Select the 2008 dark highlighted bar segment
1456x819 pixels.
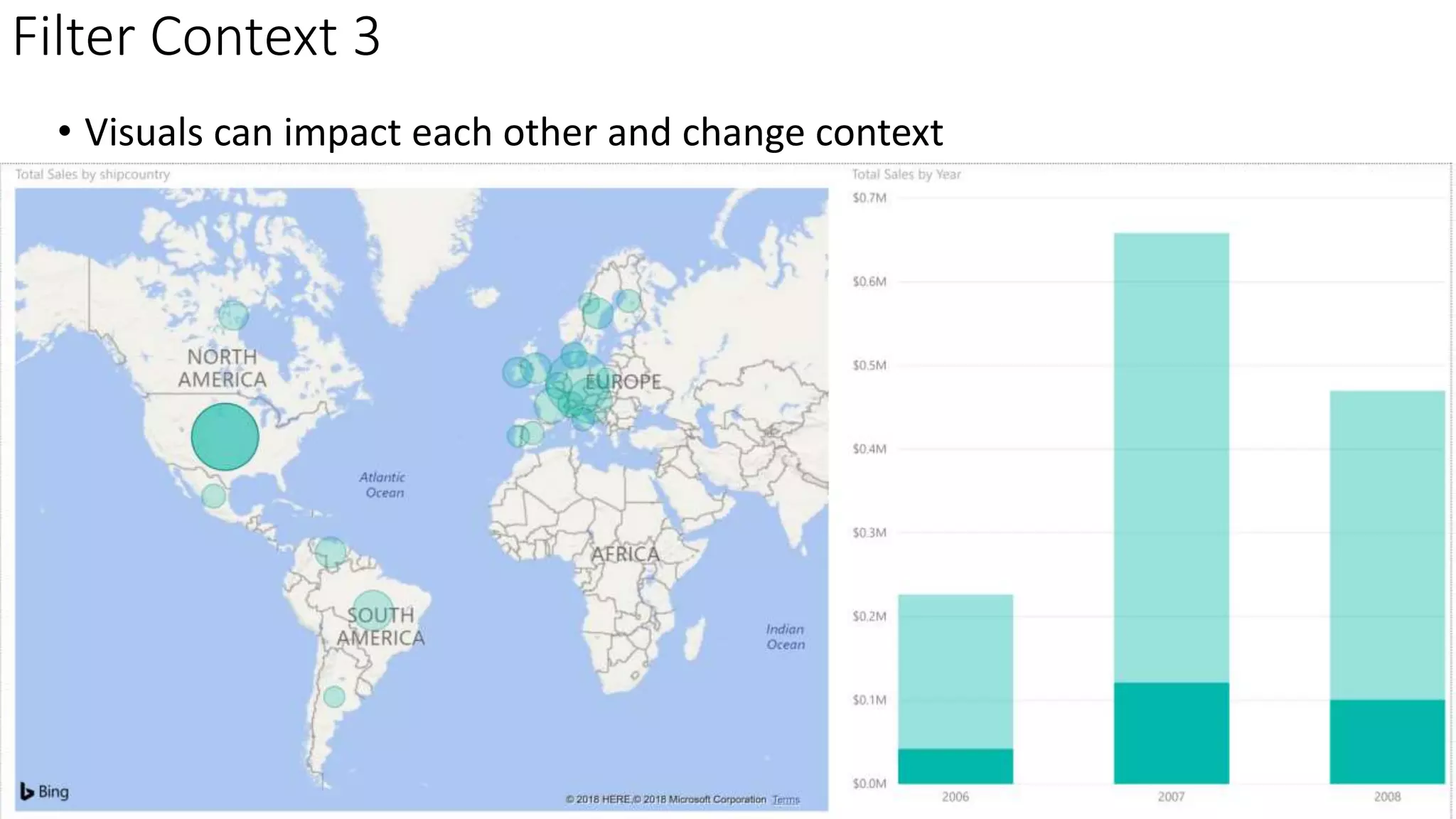click(x=1386, y=742)
